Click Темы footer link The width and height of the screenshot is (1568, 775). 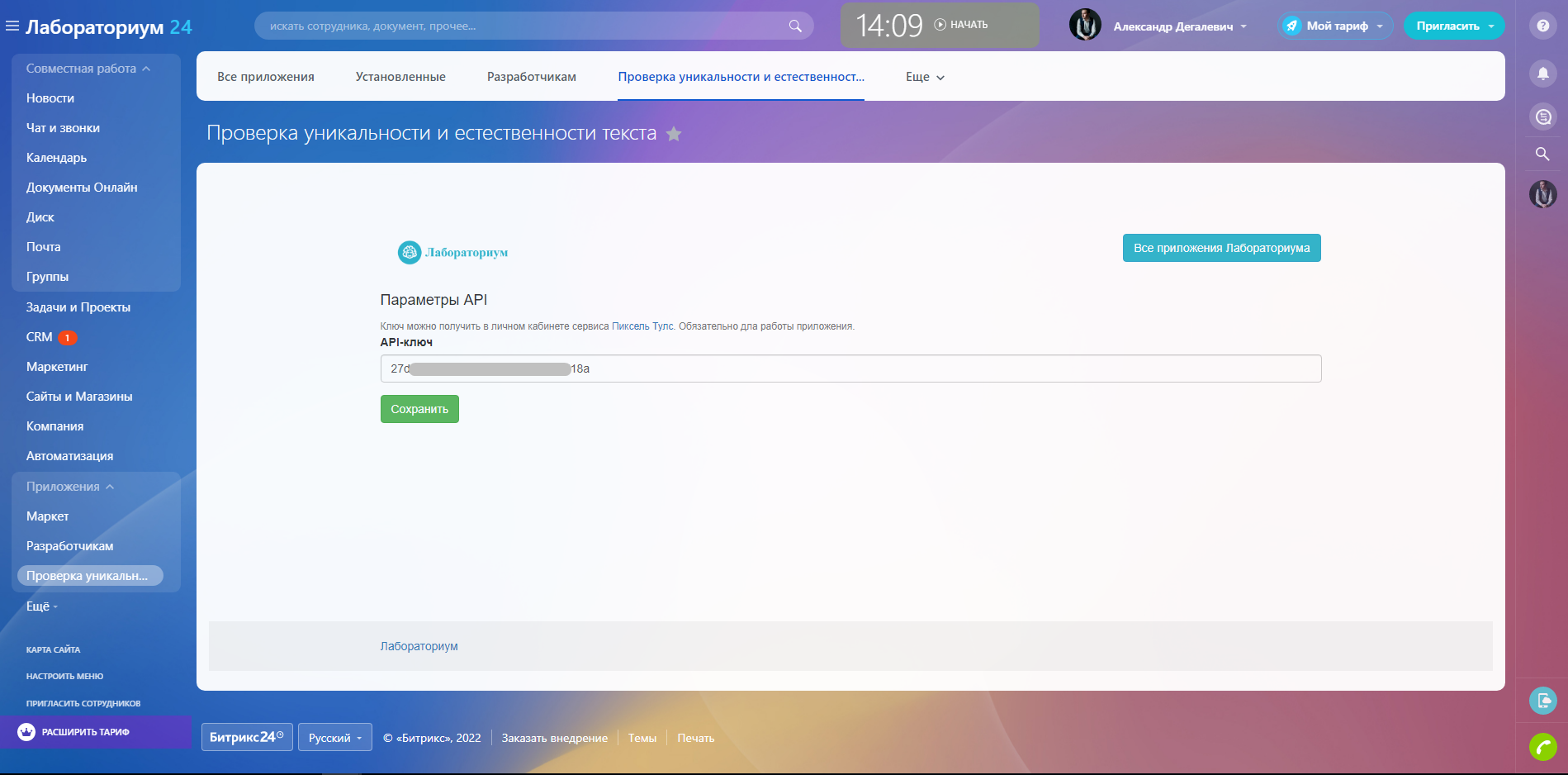point(642,739)
